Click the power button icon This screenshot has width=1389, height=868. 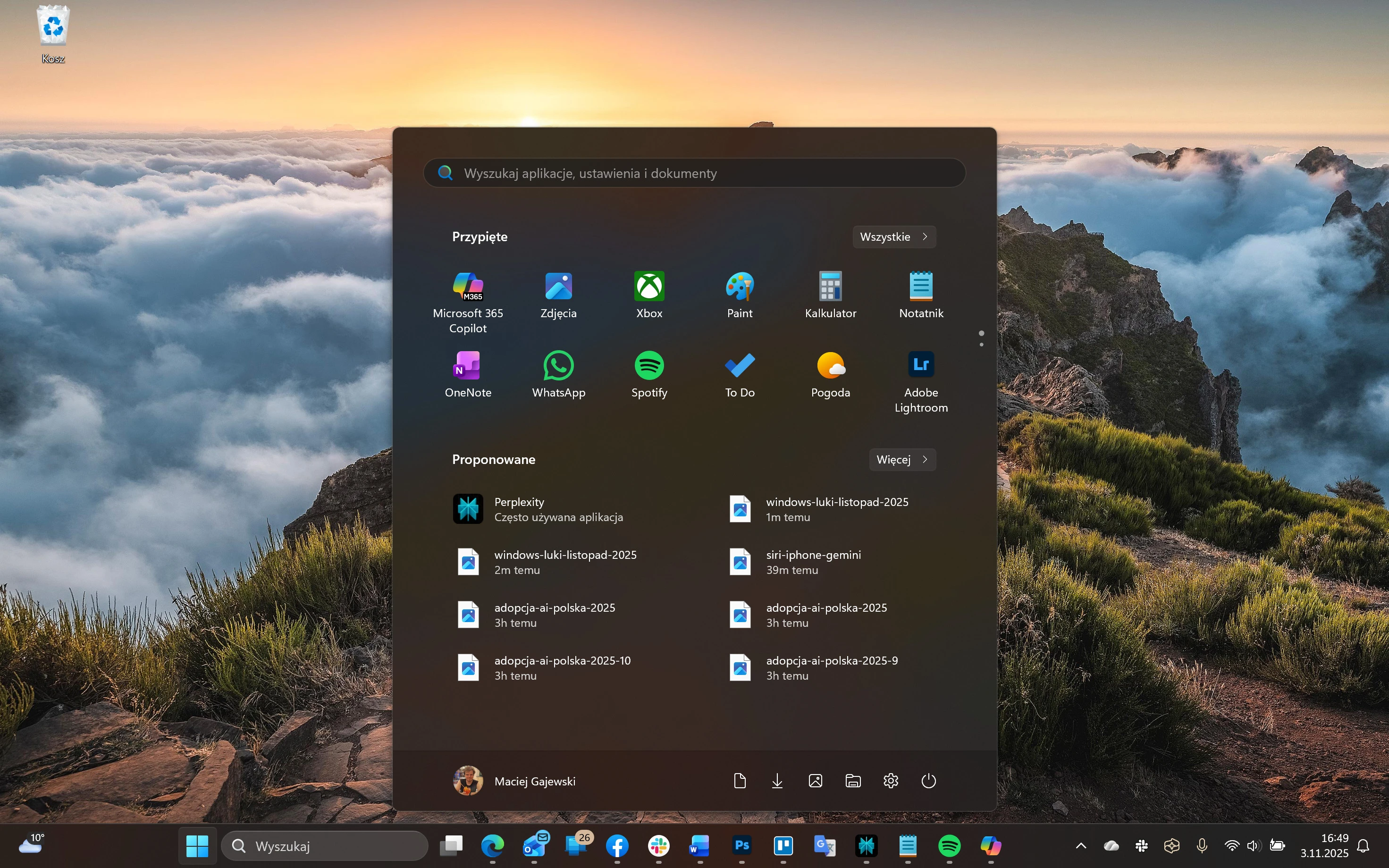(928, 781)
